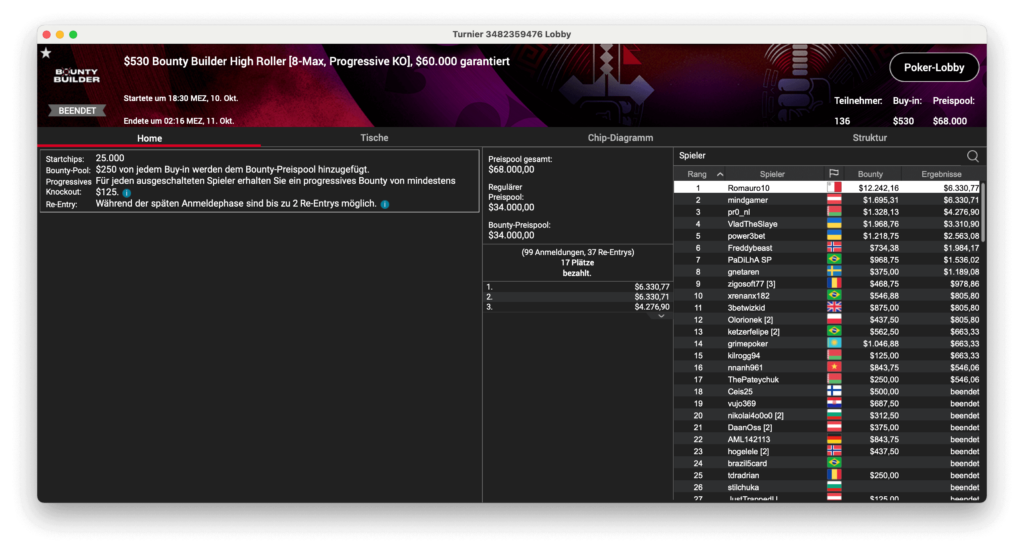Click the Bounty Builder logo
Screen dimensions: 1024x552
point(77,78)
